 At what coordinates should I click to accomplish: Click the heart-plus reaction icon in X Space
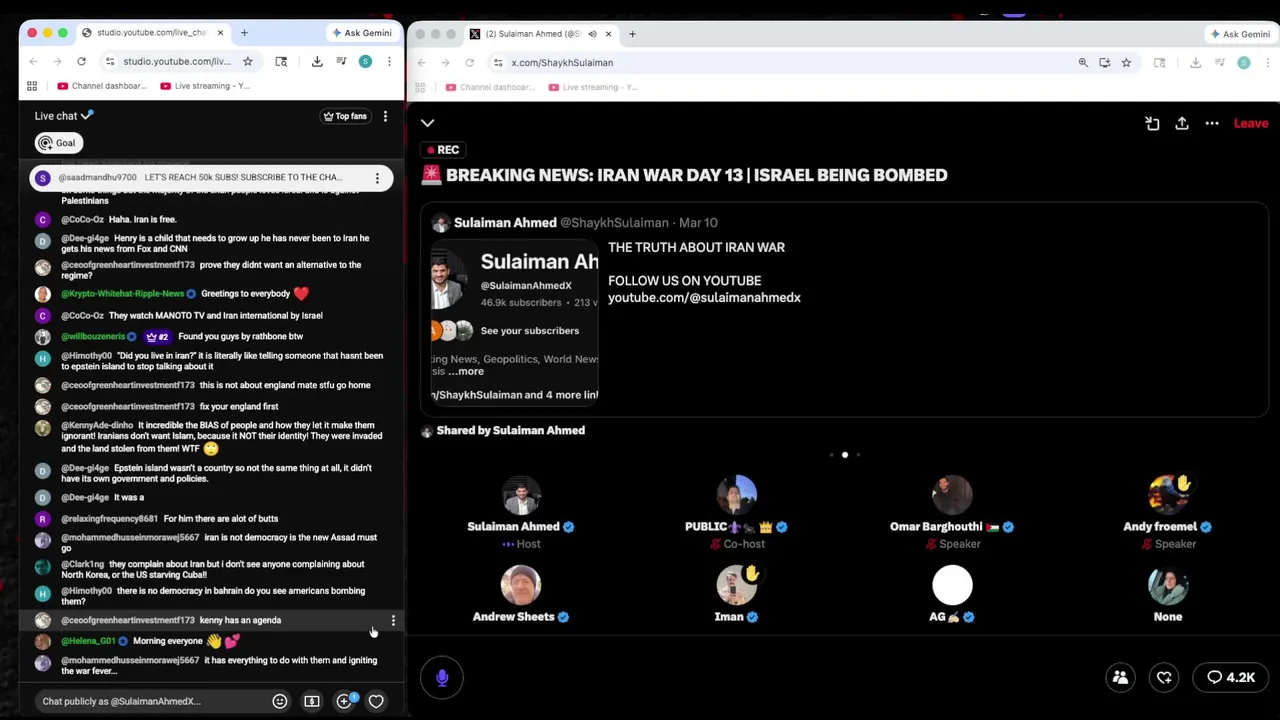[1164, 677]
